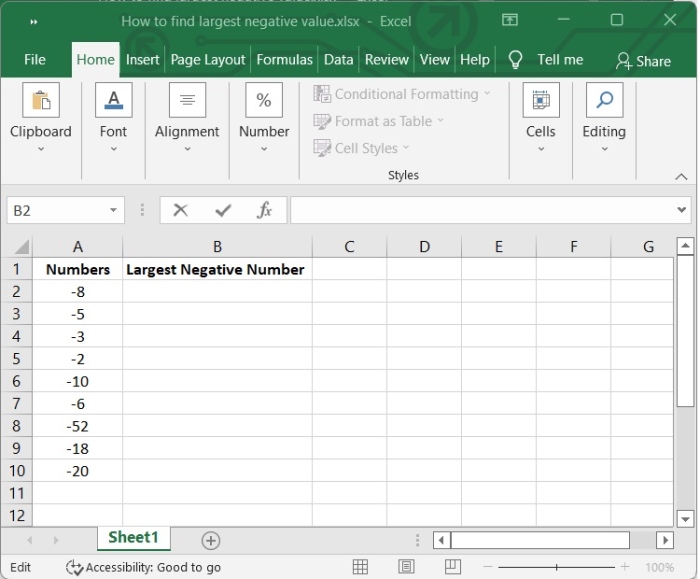Select row 5 header

coord(16,358)
